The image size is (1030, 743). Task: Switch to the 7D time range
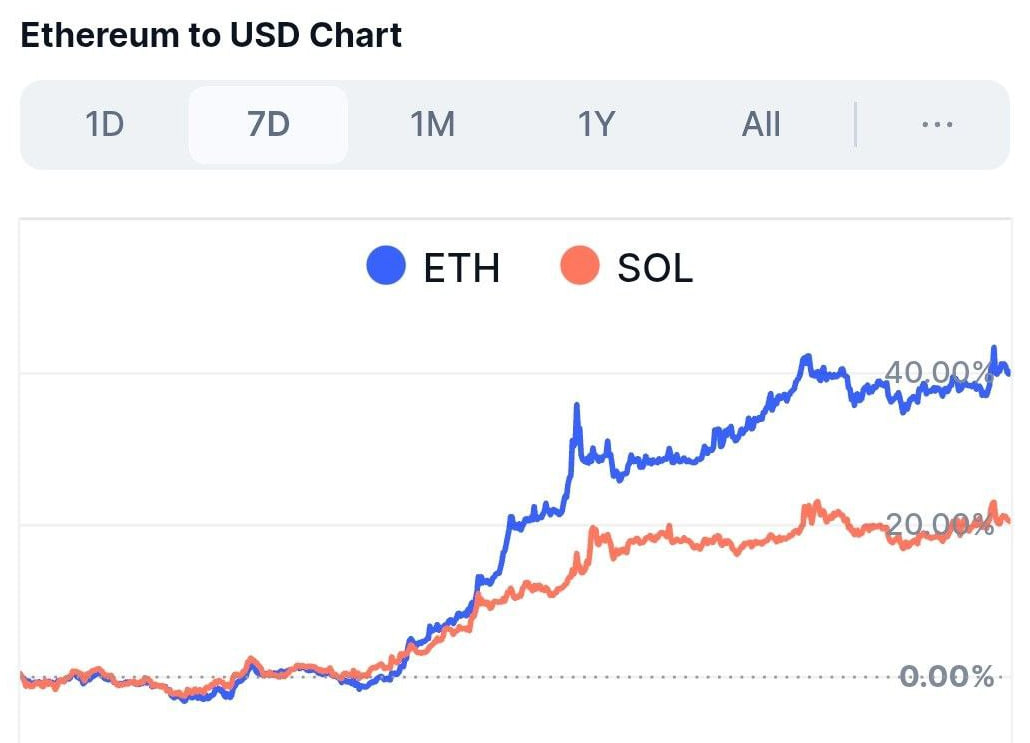pos(268,124)
